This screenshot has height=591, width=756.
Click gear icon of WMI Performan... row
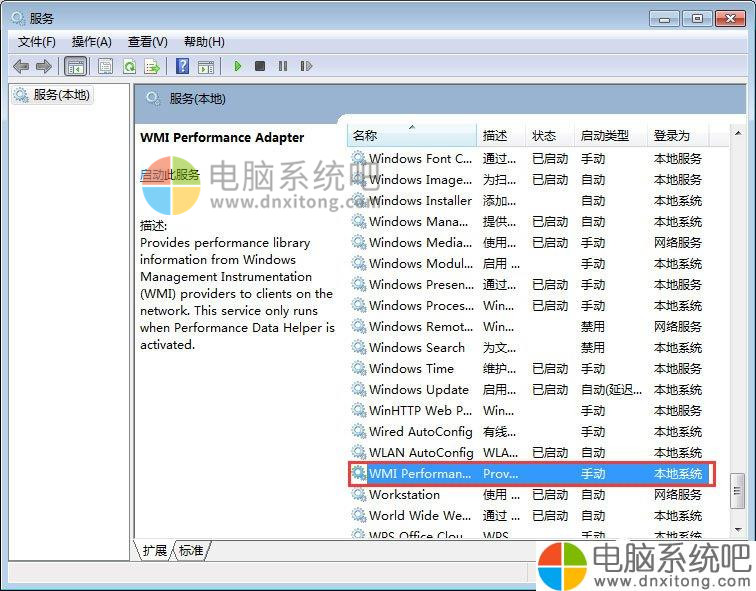tap(359, 473)
